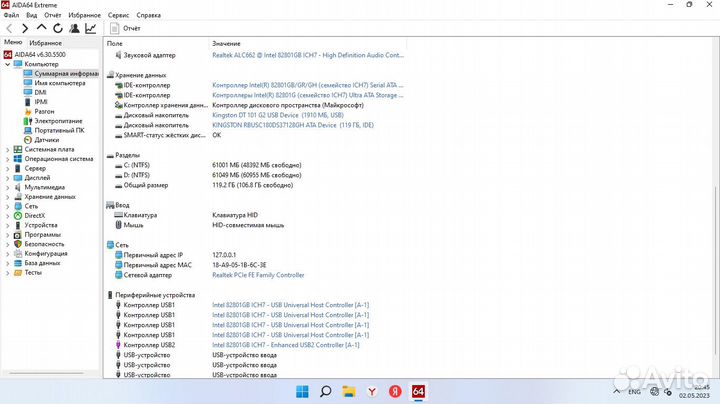The height and width of the screenshot is (404, 720).
Task: Switch to the Меню tab
Action: pyautogui.click(x=13, y=42)
